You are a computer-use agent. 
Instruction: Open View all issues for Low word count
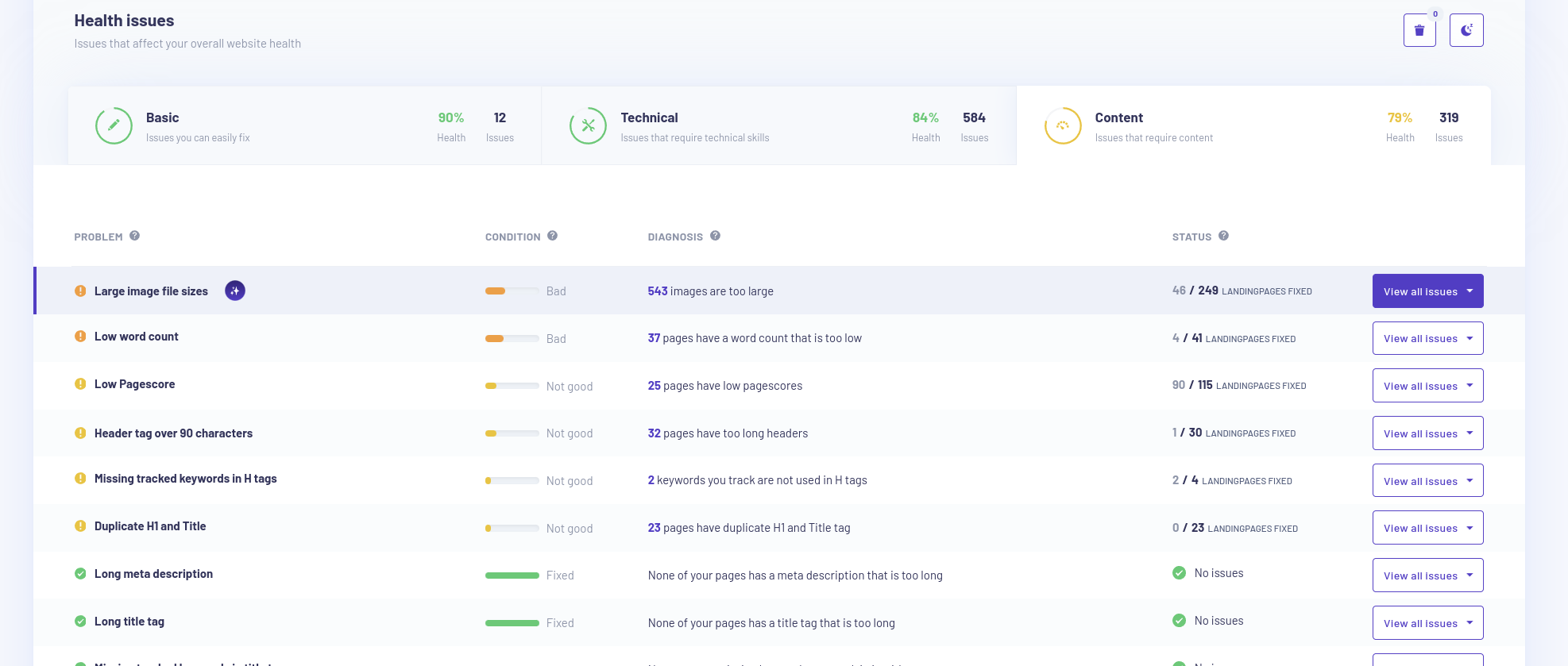pyautogui.click(x=1427, y=338)
